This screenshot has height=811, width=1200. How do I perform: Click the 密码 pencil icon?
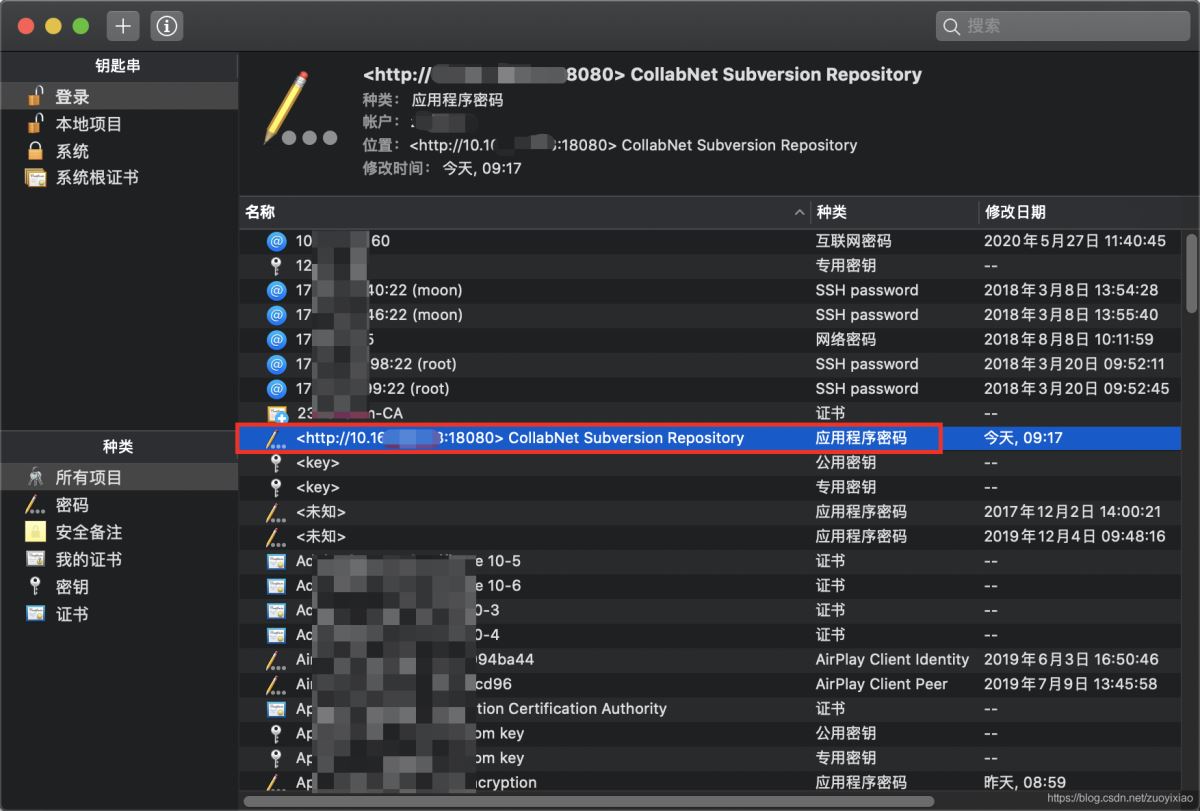[x=36, y=505]
